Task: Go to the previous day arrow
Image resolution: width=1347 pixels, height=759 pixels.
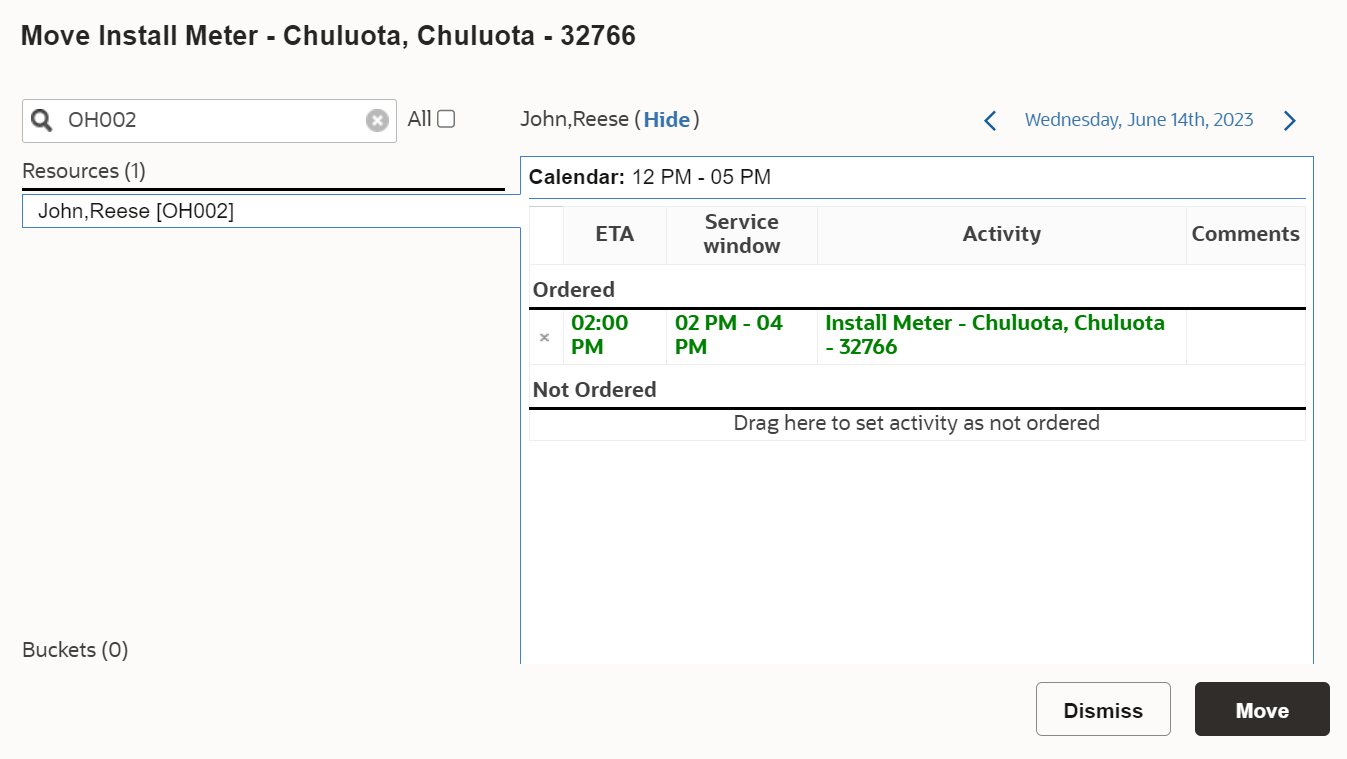Action: (990, 121)
